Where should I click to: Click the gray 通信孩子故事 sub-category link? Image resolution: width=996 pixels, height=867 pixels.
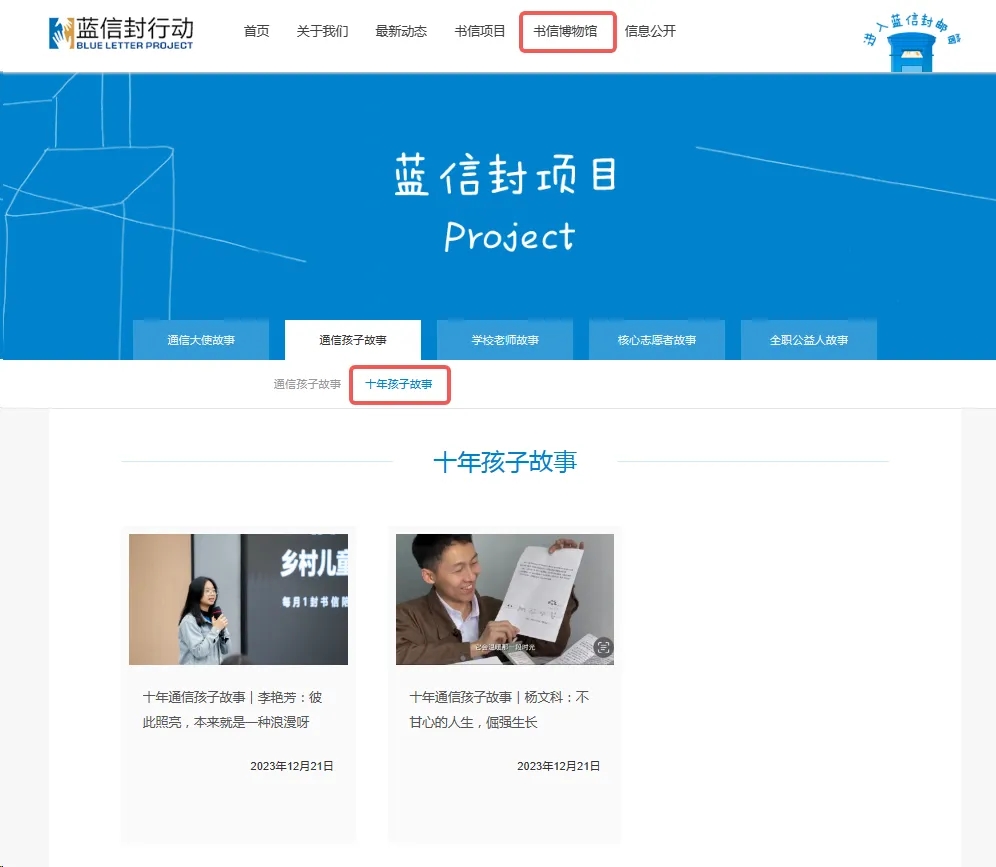click(x=307, y=384)
